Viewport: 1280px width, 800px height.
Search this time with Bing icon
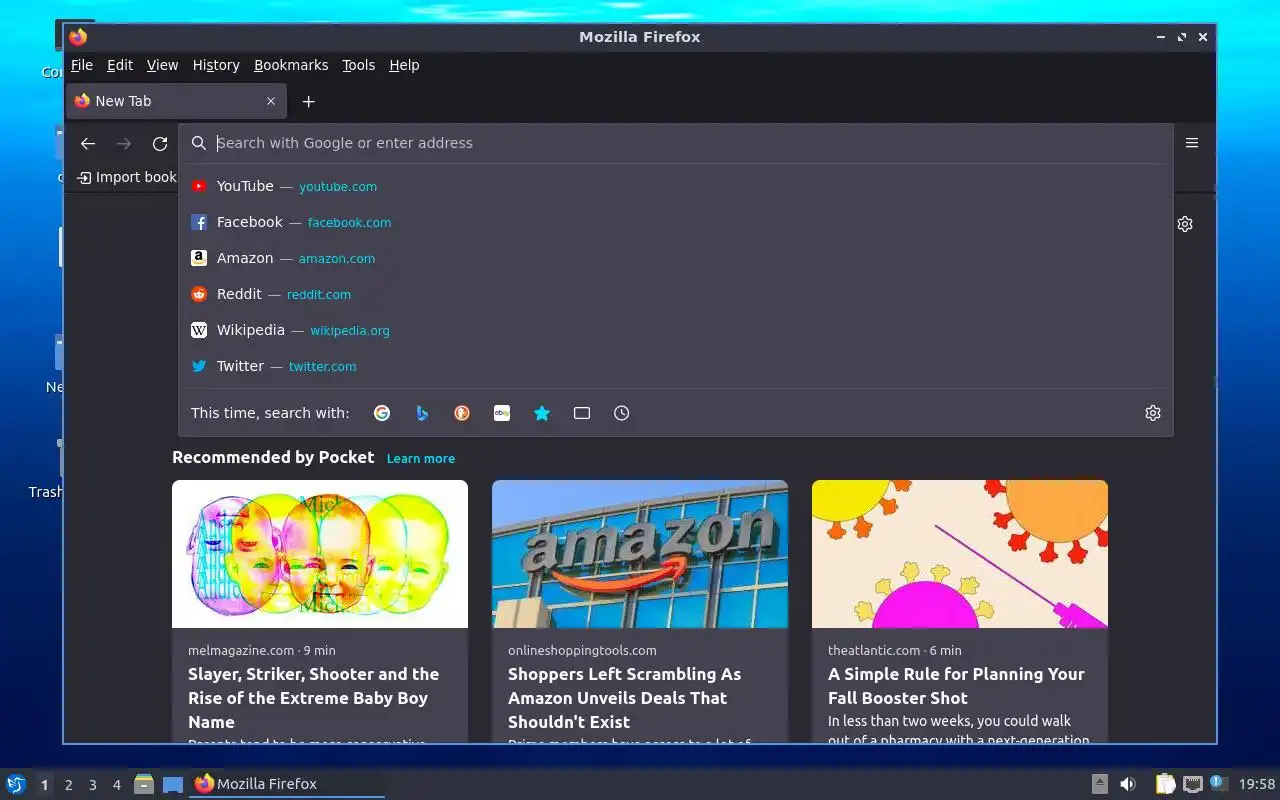click(422, 413)
